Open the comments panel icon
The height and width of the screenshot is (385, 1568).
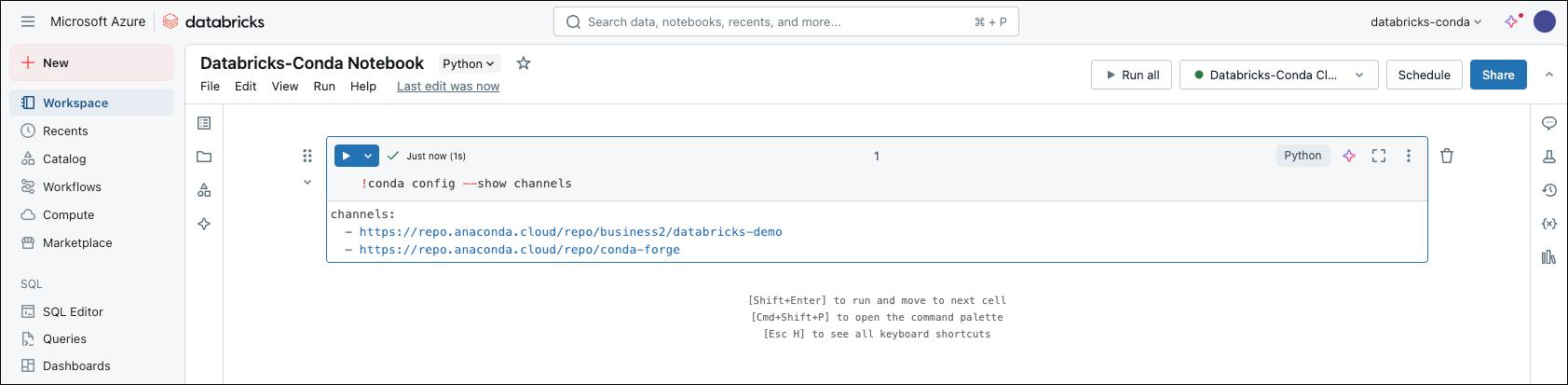tap(1549, 123)
